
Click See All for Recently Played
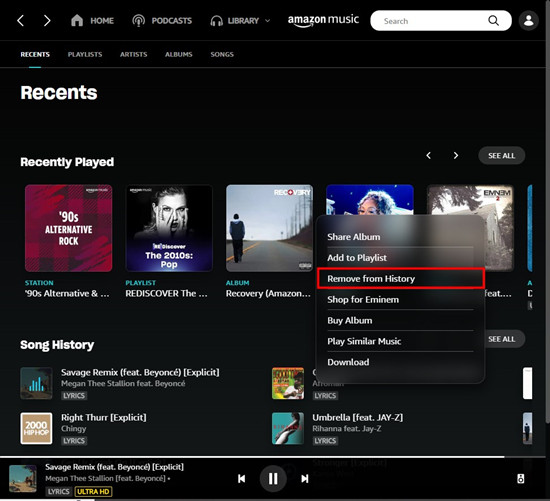502,155
